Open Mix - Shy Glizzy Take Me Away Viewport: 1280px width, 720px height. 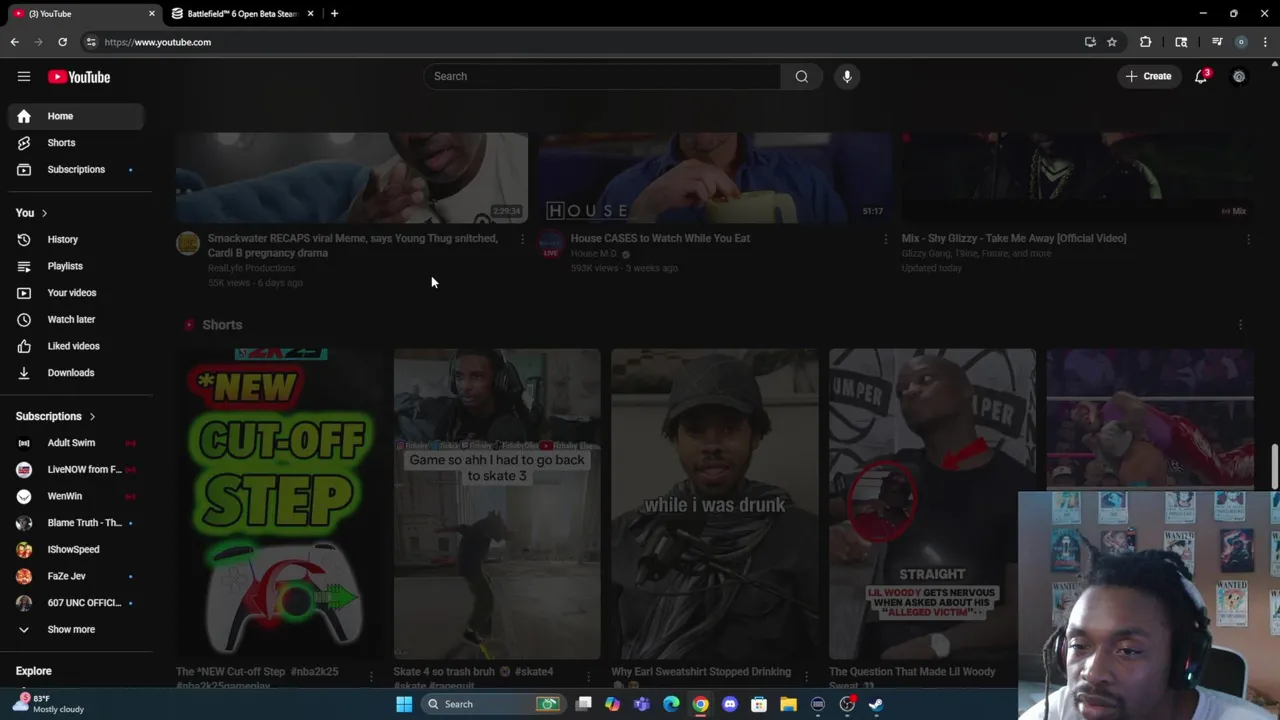click(x=1014, y=238)
